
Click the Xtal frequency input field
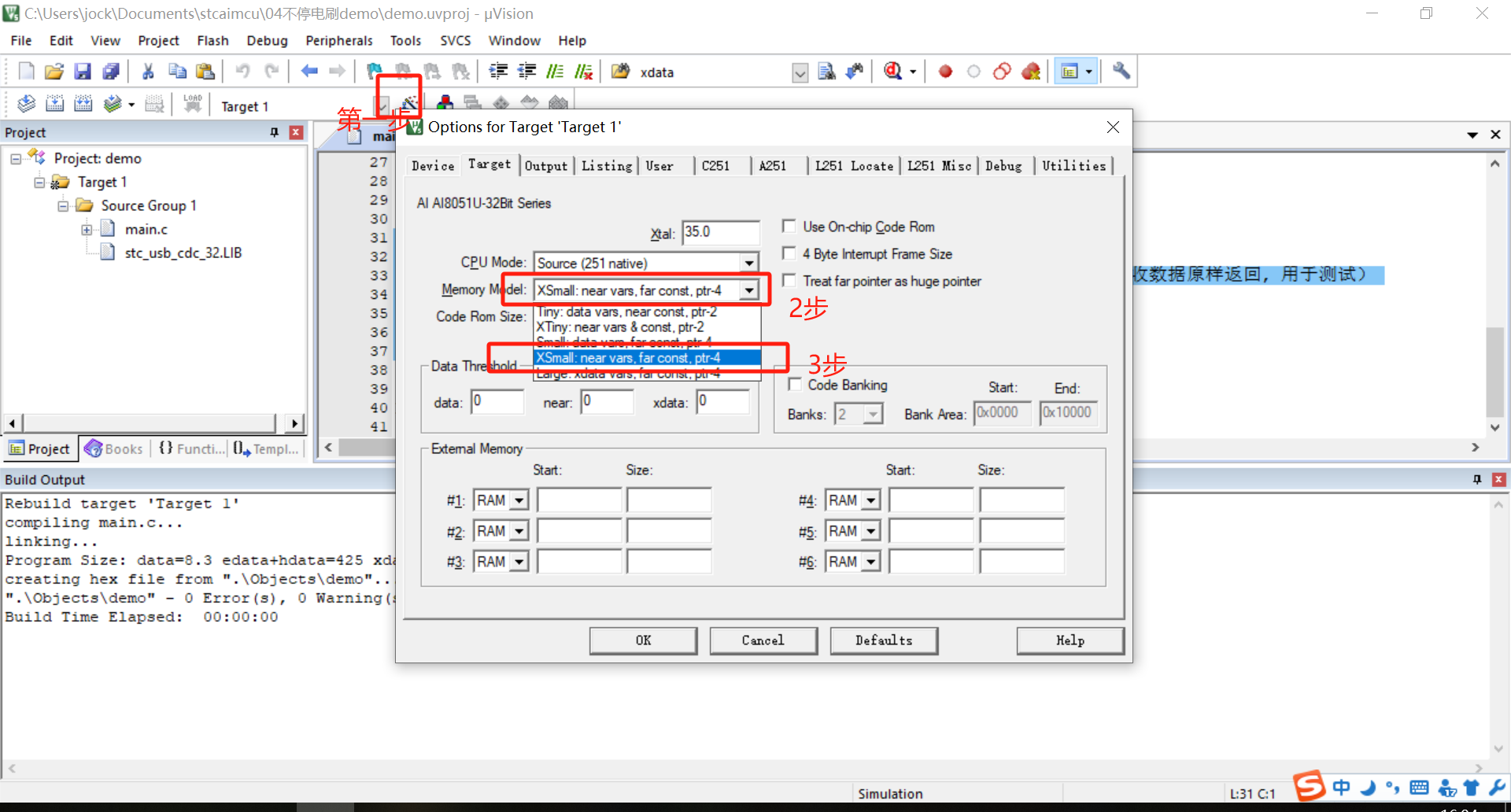tap(720, 232)
